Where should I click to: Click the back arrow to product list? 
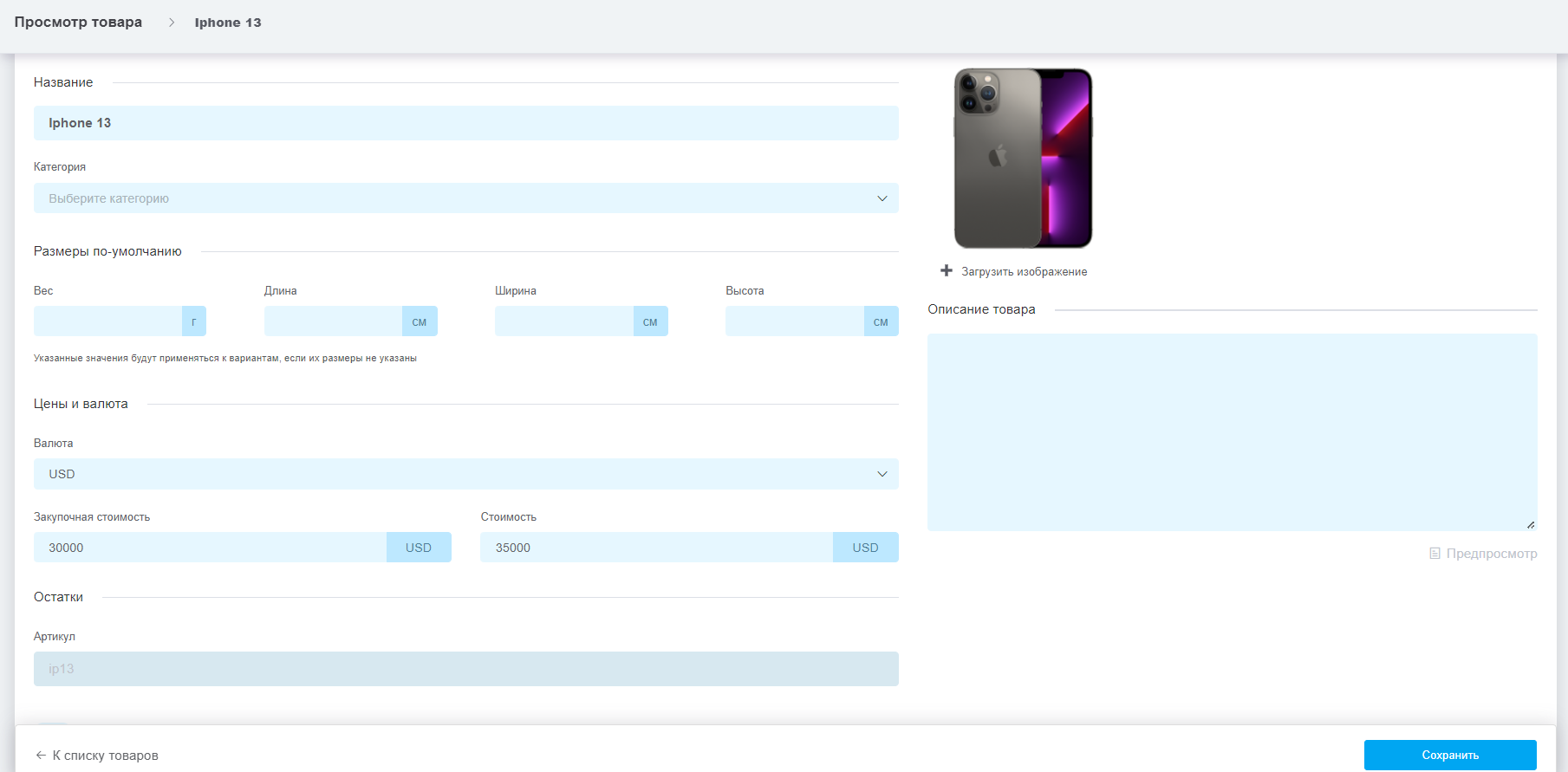41,756
